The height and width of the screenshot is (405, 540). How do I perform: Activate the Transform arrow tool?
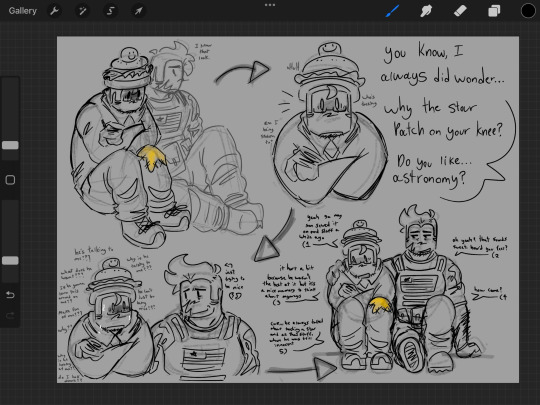[138, 11]
